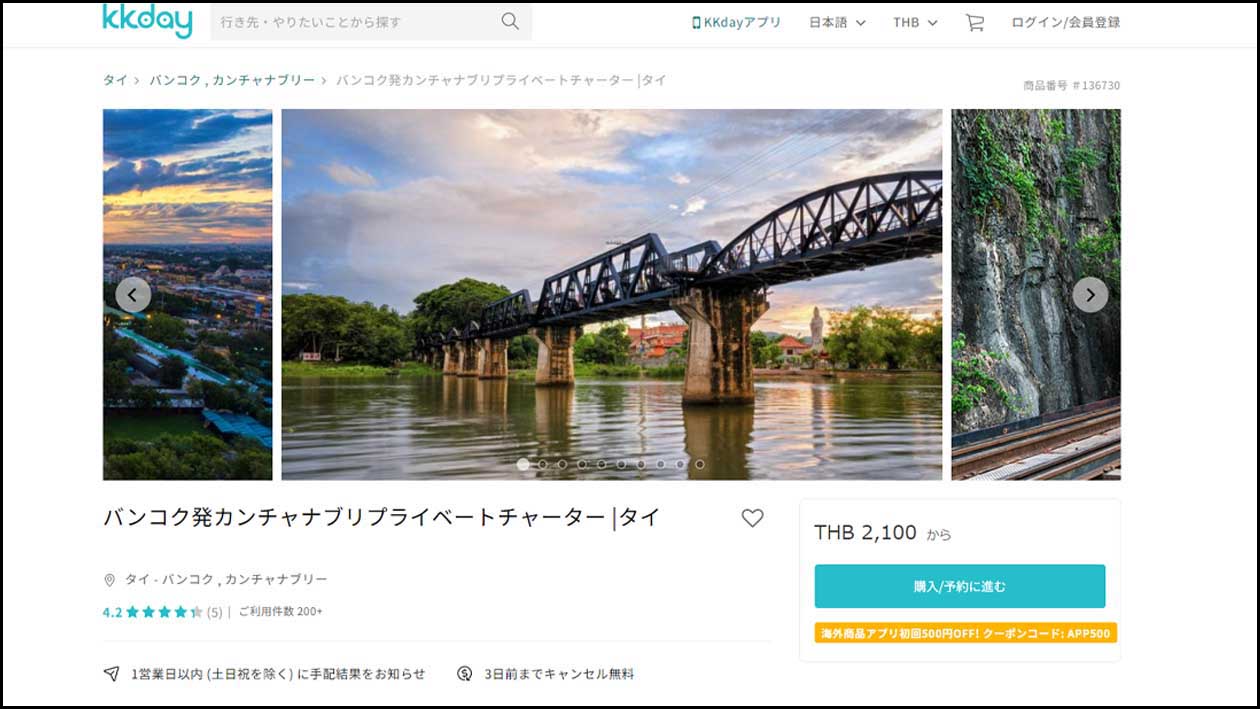The width and height of the screenshot is (1260, 709).
Task: Click the THB 2,100 price text
Action: [x=865, y=533]
